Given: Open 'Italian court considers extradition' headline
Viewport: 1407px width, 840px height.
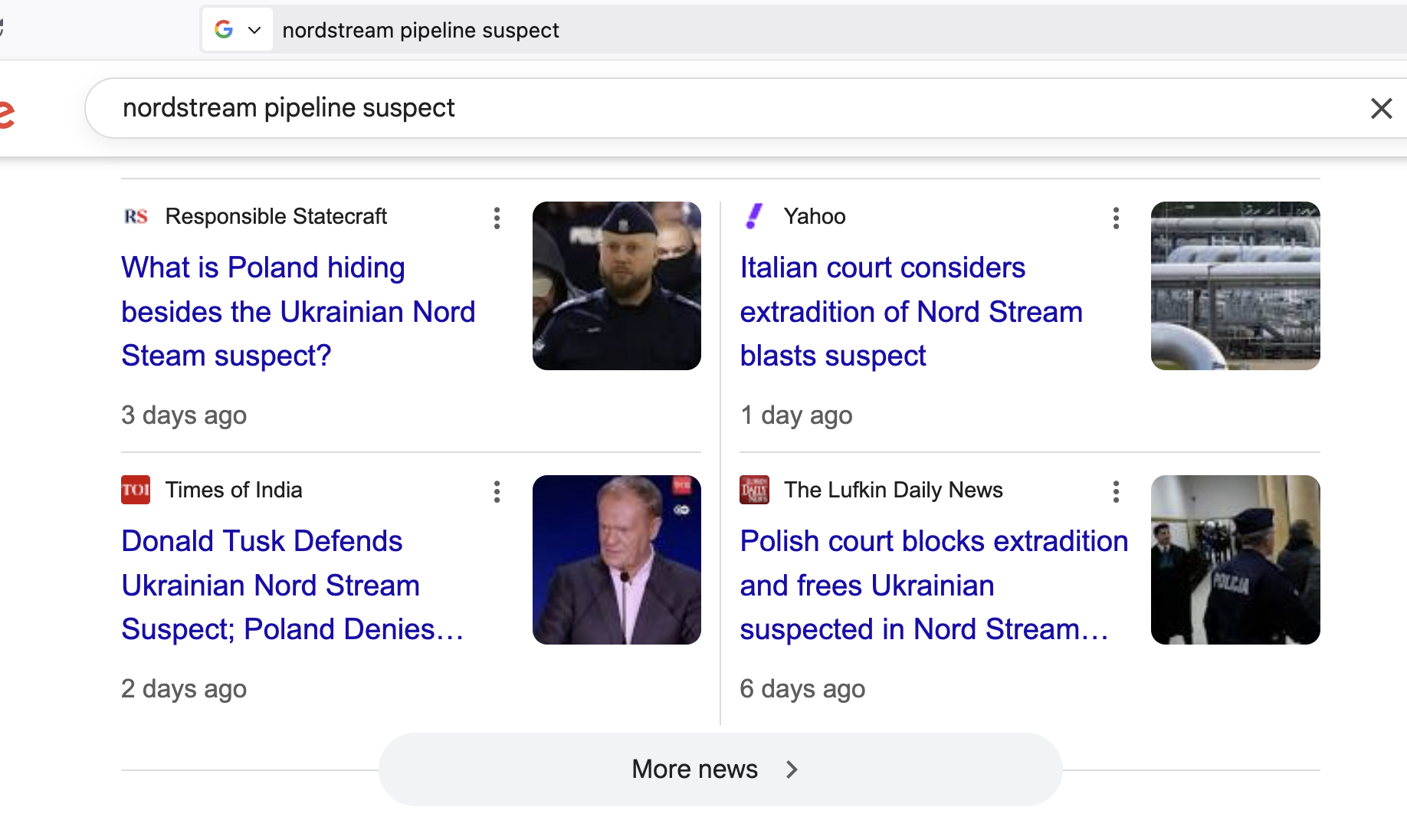Looking at the screenshot, I should coord(911,311).
